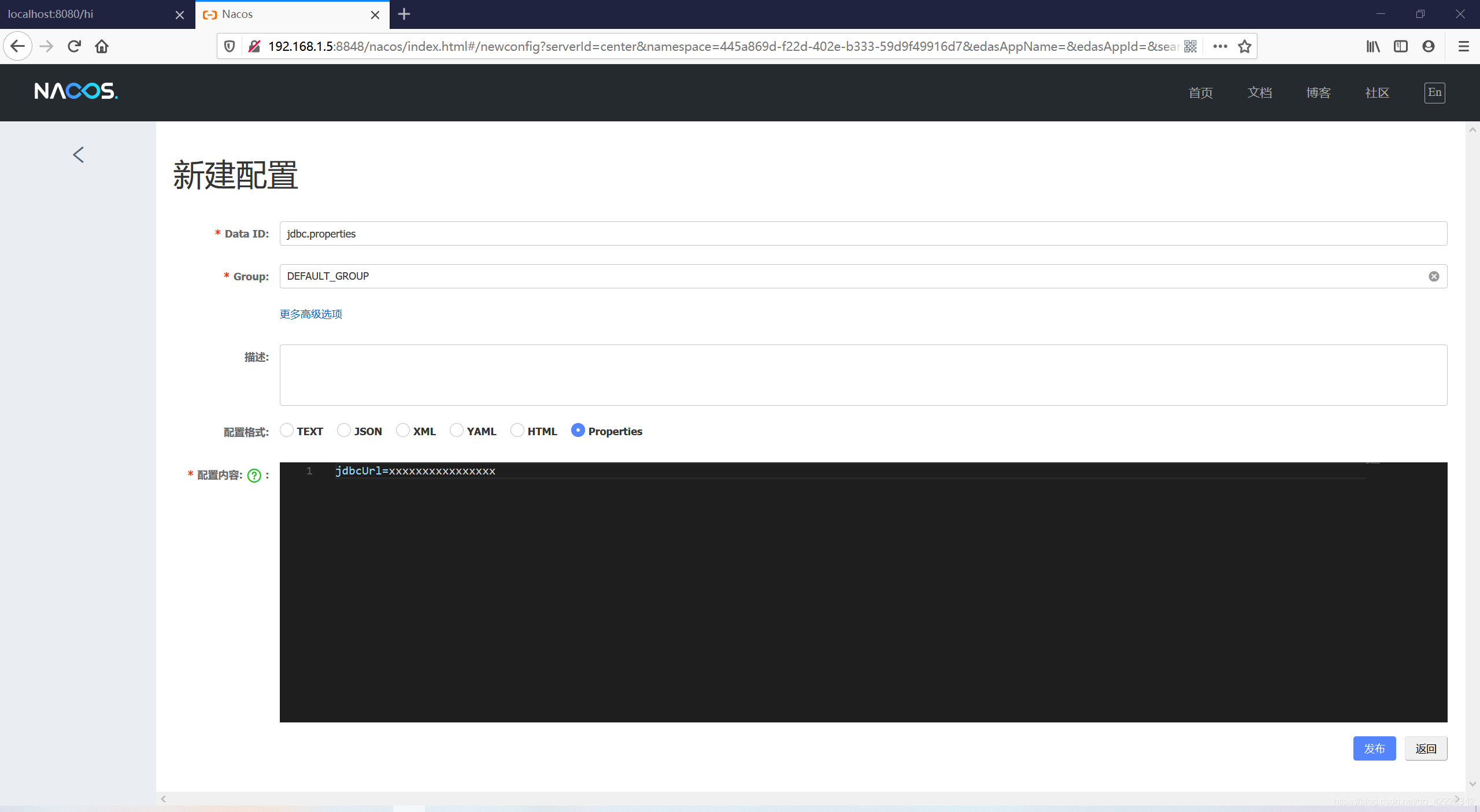Switch language with the En button

1435,92
